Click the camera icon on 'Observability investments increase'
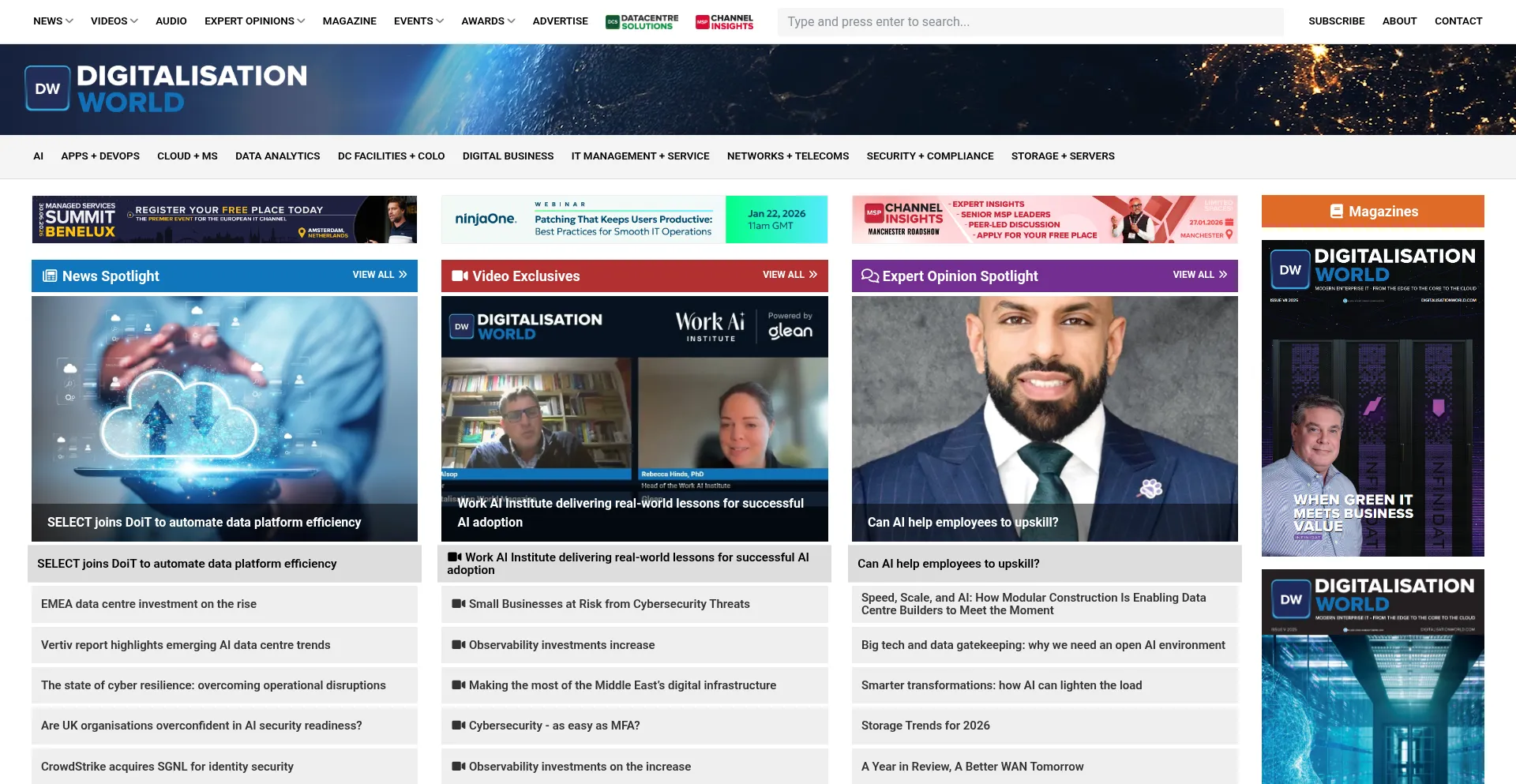Screen dimensions: 1516x784 tap(458, 644)
